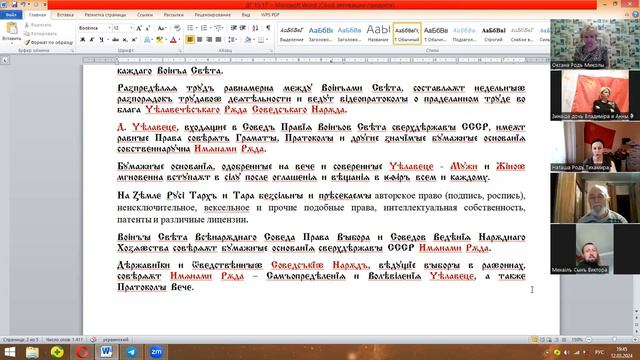This screenshot has height=360, width=640.
Task: Apply the yellow text highlight color
Action: tap(159, 40)
